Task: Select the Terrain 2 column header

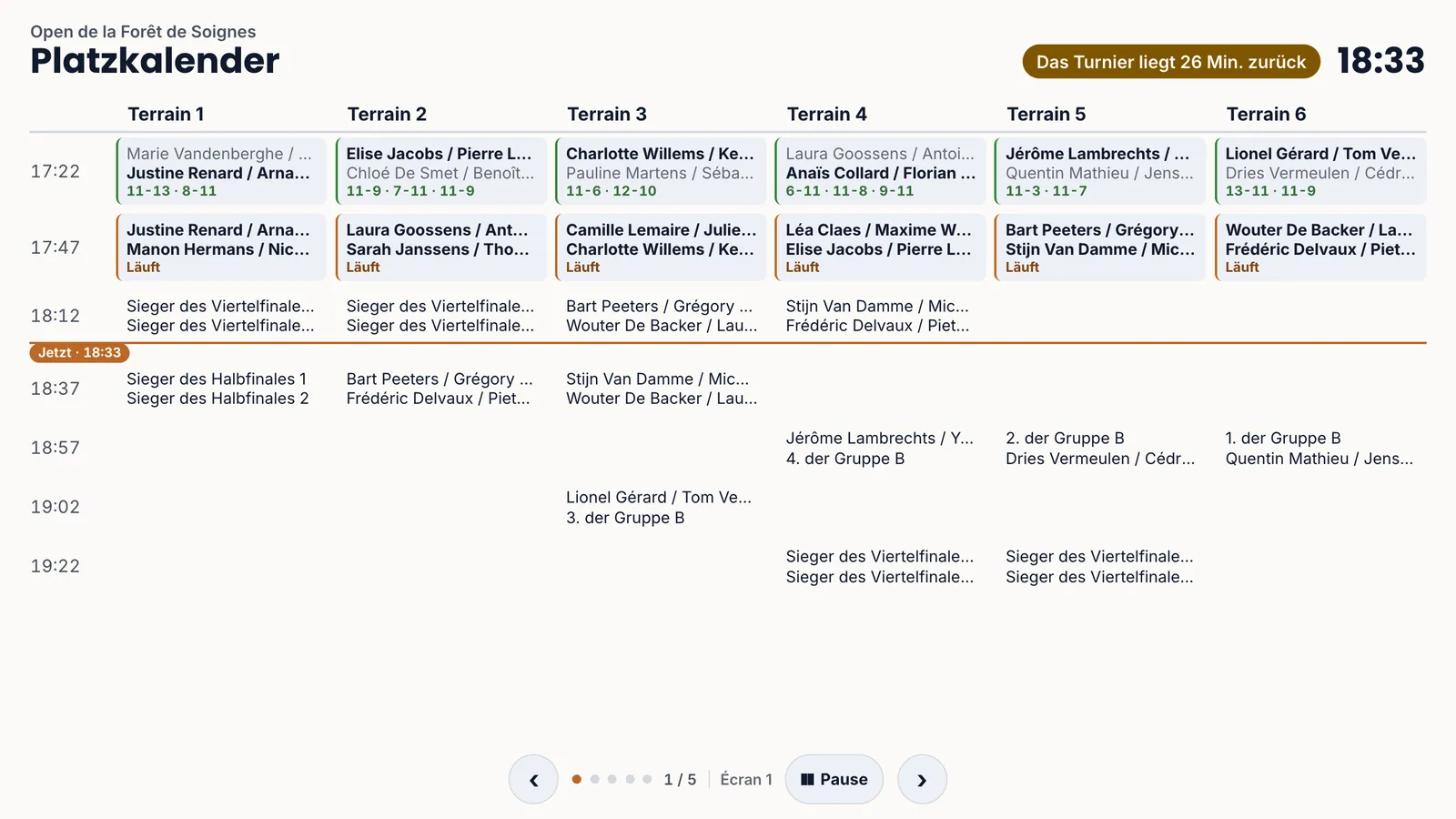Action: pyautogui.click(x=387, y=114)
